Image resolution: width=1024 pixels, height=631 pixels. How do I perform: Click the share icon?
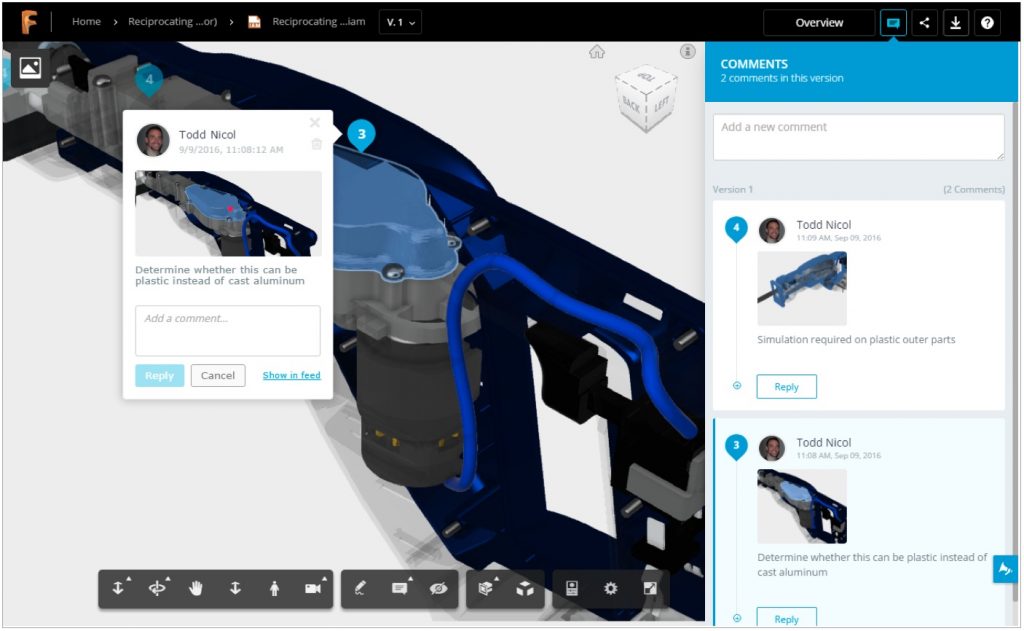(x=924, y=23)
